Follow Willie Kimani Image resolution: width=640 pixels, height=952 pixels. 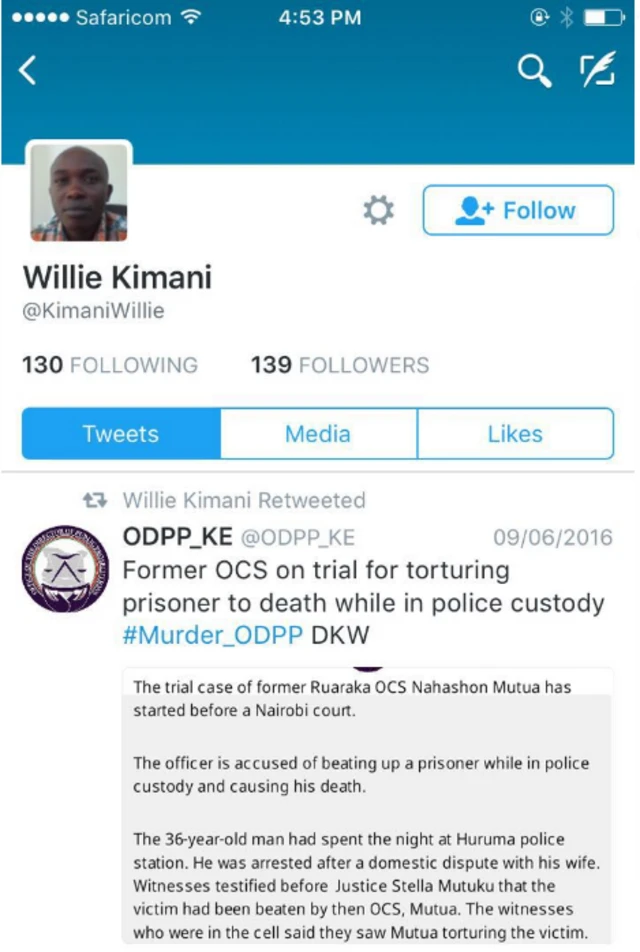(x=518, y=210)
